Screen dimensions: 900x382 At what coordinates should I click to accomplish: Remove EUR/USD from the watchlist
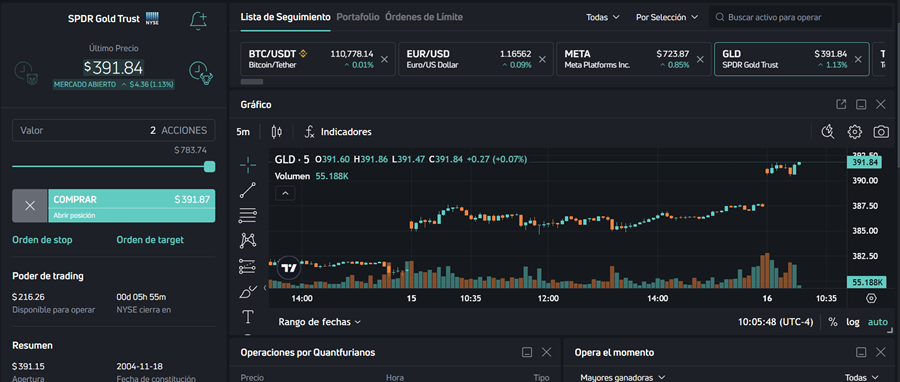coord(542,59)
